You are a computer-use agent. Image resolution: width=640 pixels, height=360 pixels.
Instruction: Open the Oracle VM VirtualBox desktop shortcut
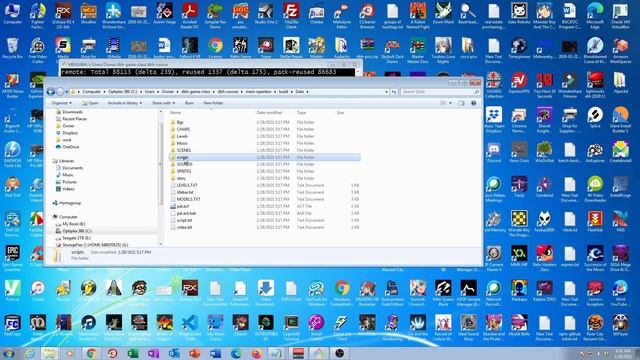pos(620,16)
